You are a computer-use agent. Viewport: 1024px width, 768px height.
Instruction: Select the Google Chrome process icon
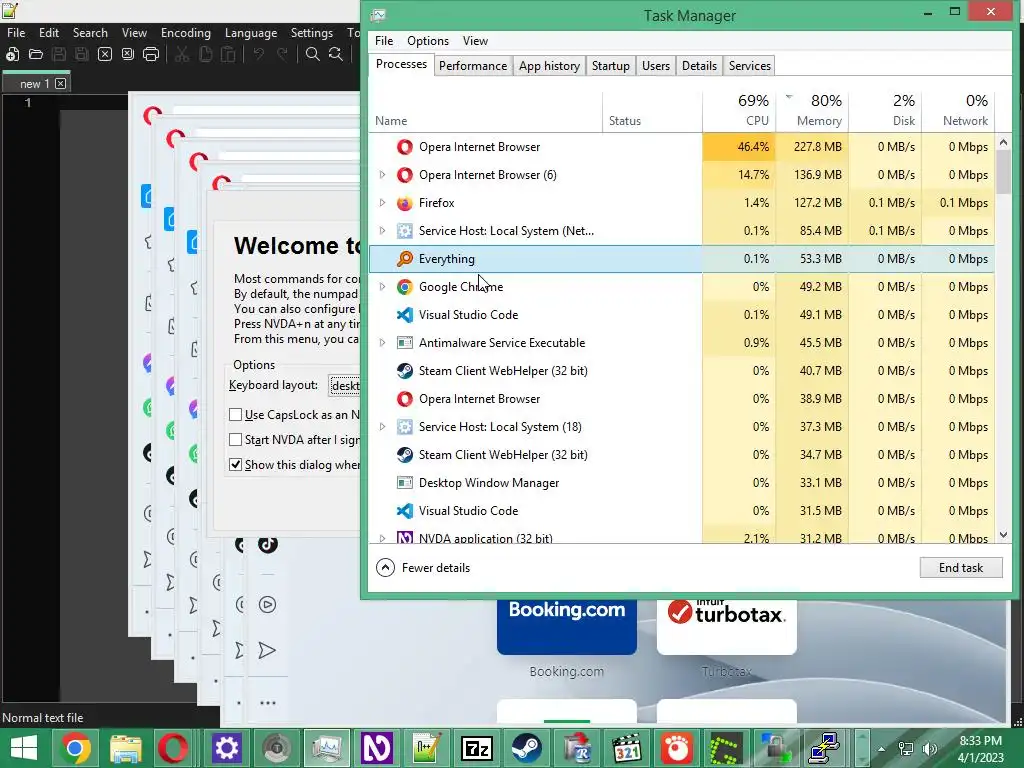tap(405, 287)
